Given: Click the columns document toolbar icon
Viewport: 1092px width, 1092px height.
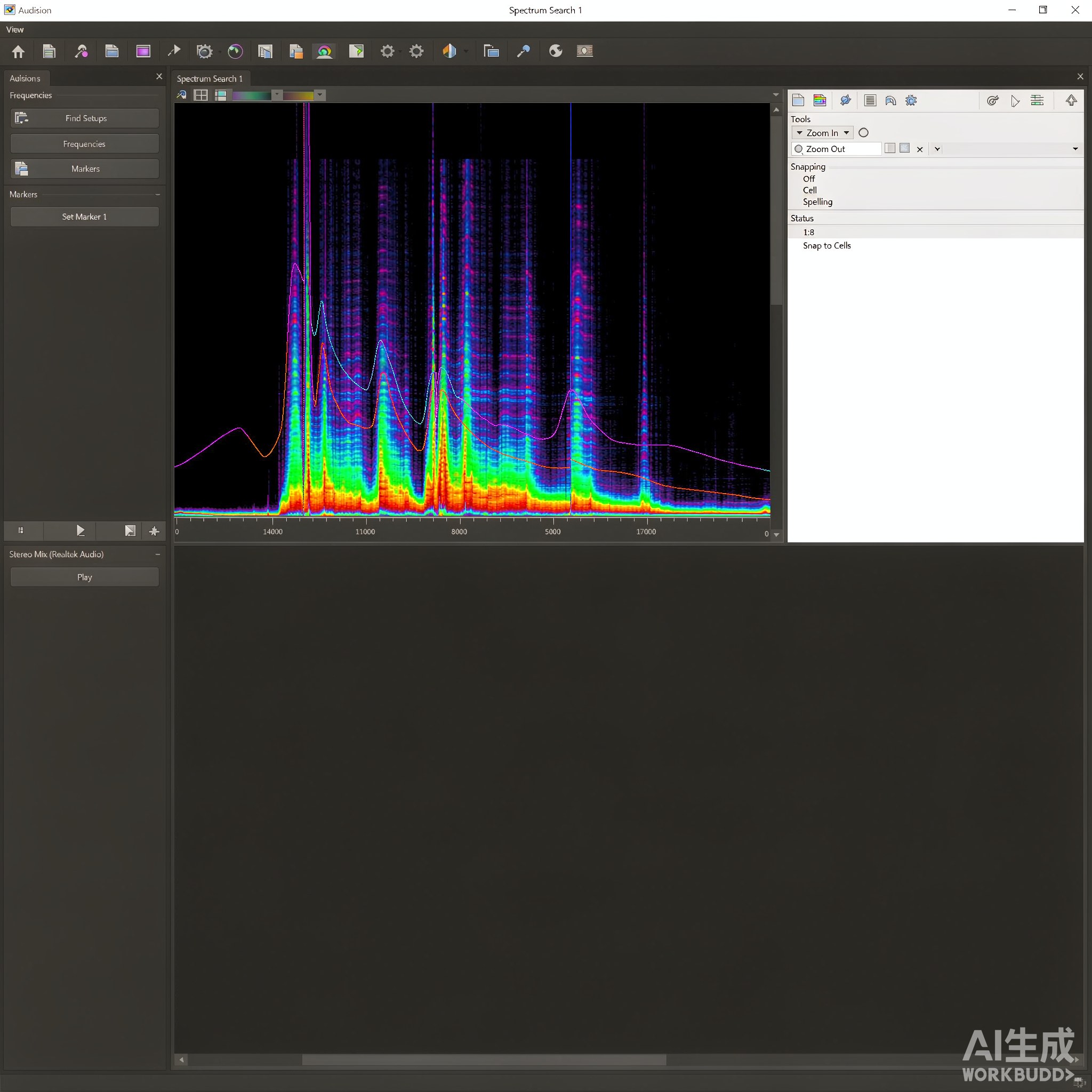Looking at the screenshot, I should [265, 51].
